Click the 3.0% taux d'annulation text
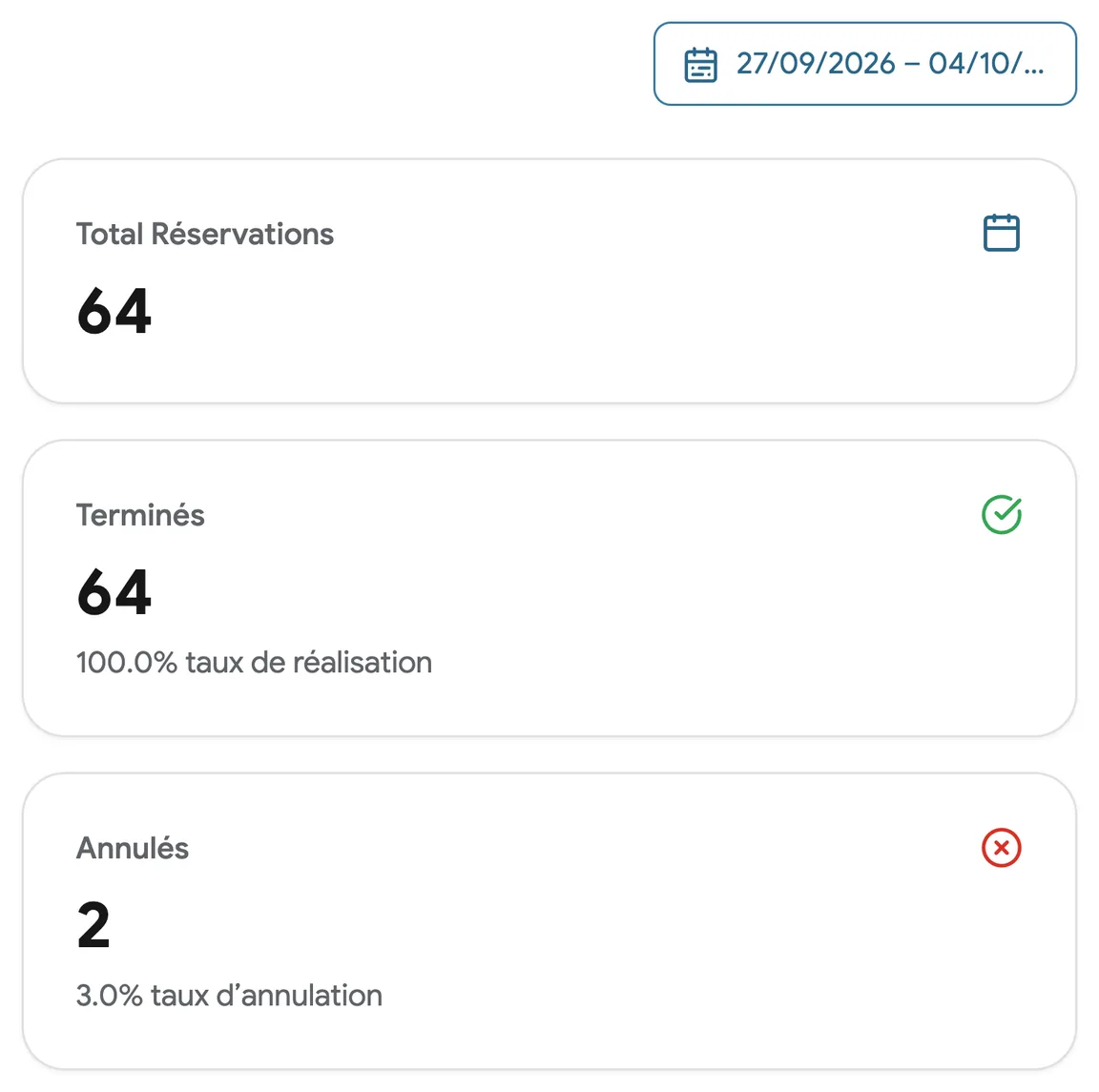The width and height of the screenshot is (1099, 1092). 229,996
